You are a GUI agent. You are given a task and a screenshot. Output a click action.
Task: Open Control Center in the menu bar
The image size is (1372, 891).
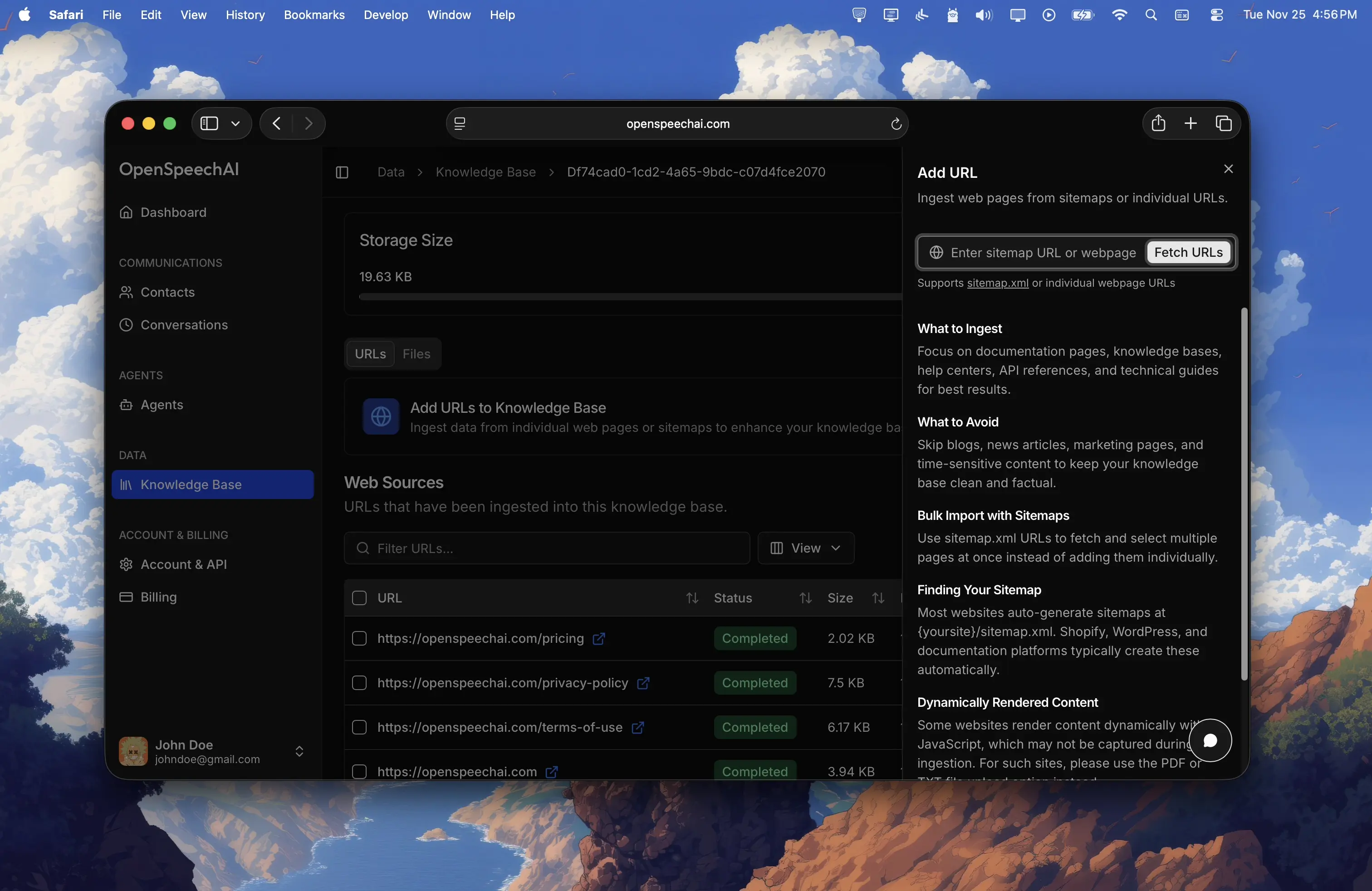click(1216, 15)
